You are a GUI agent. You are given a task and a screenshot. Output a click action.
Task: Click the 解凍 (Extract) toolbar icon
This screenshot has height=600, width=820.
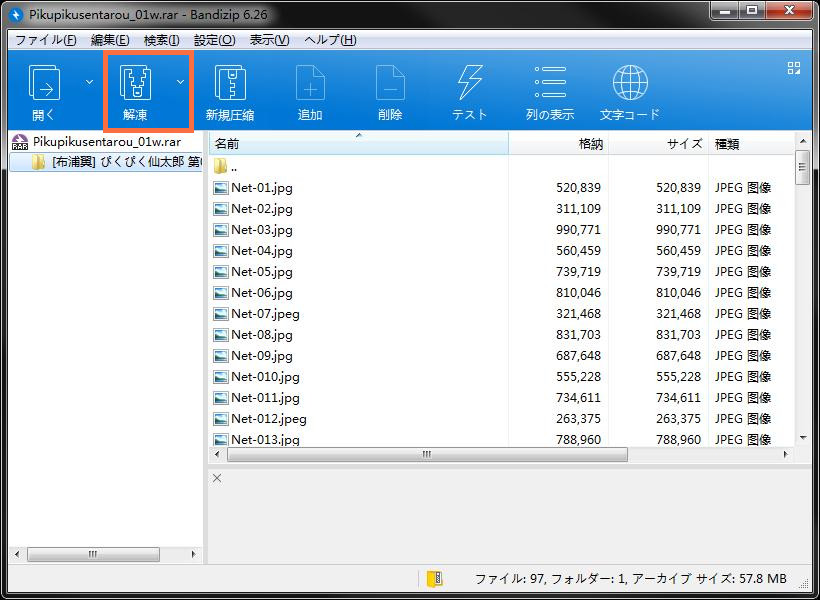(135, 83)
